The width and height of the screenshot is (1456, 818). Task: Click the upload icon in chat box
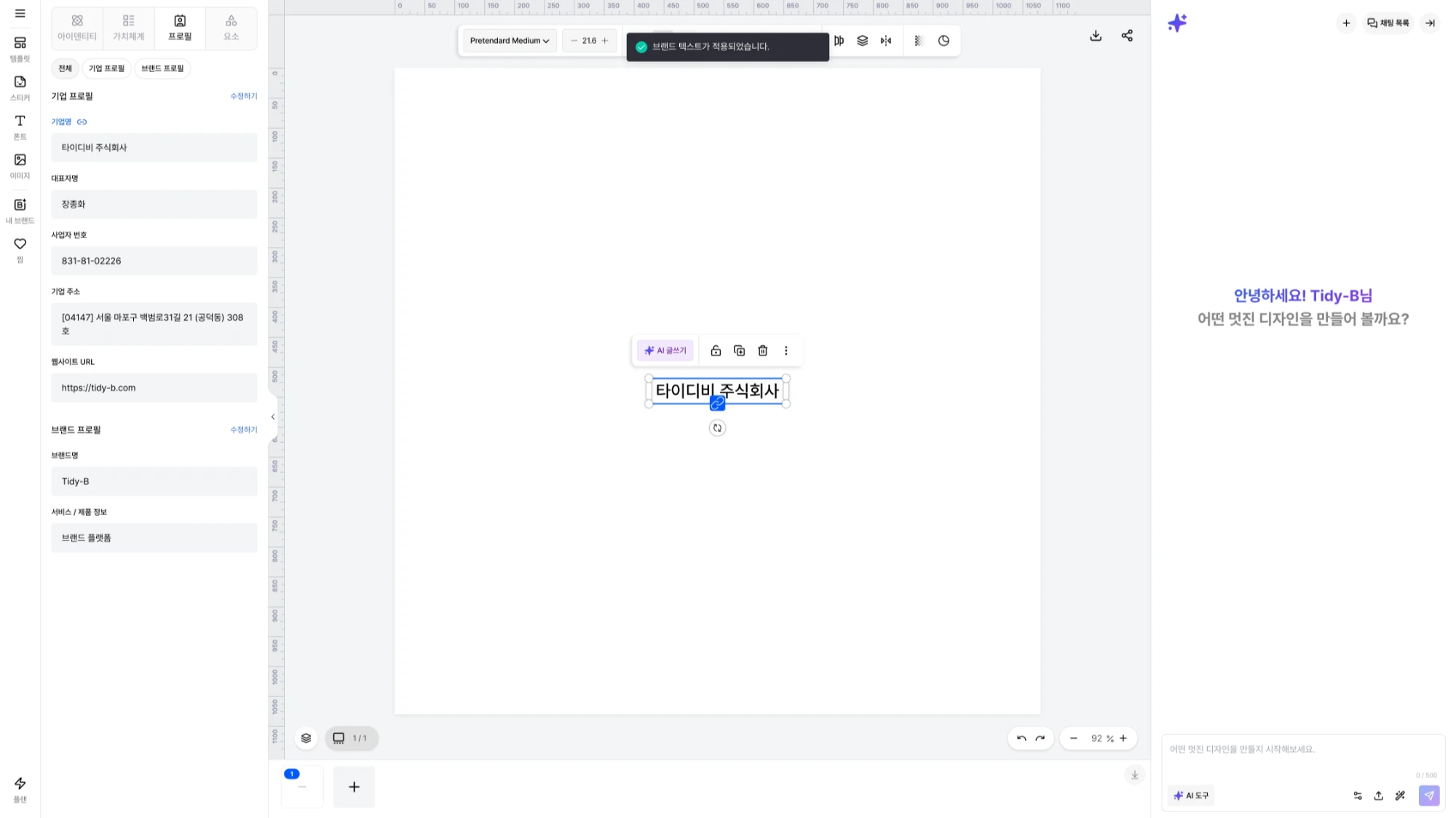[1378, 795]
